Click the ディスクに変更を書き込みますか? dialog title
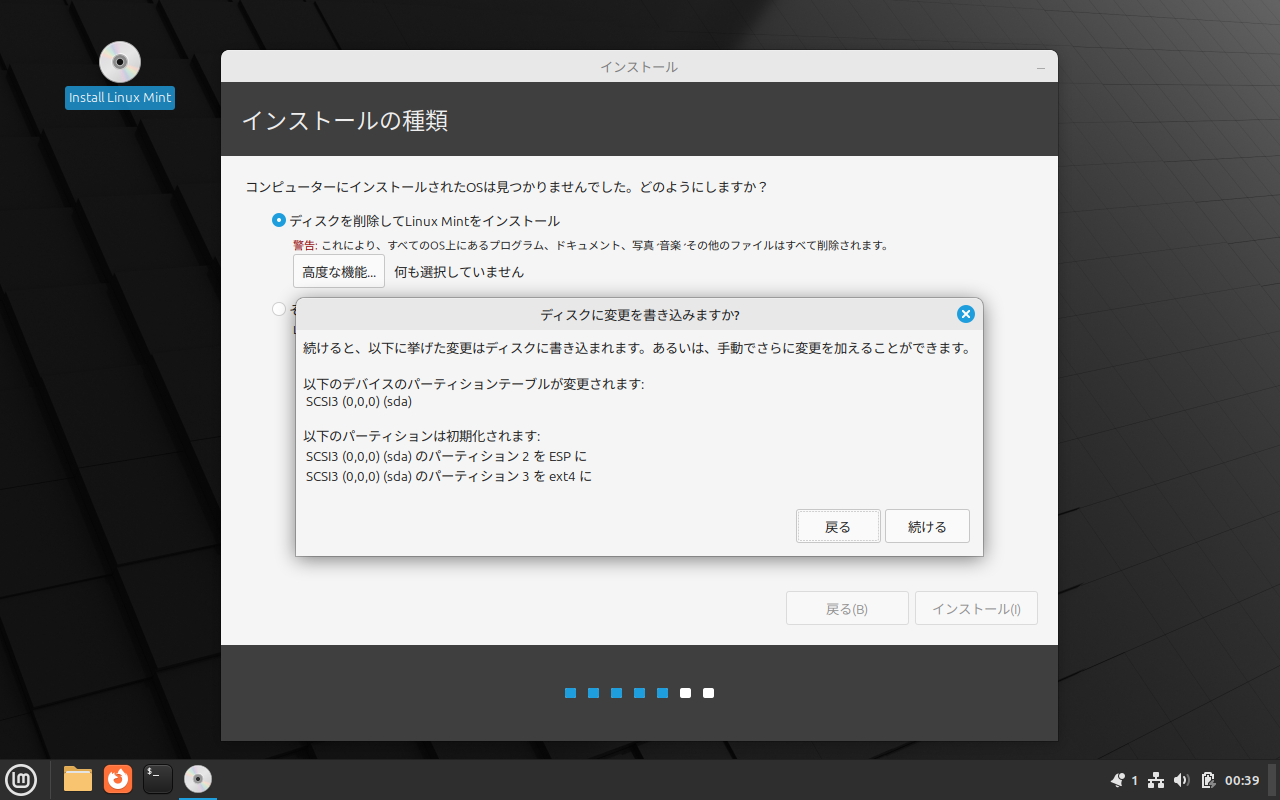1280x800 pixels. tap(640, 315)
